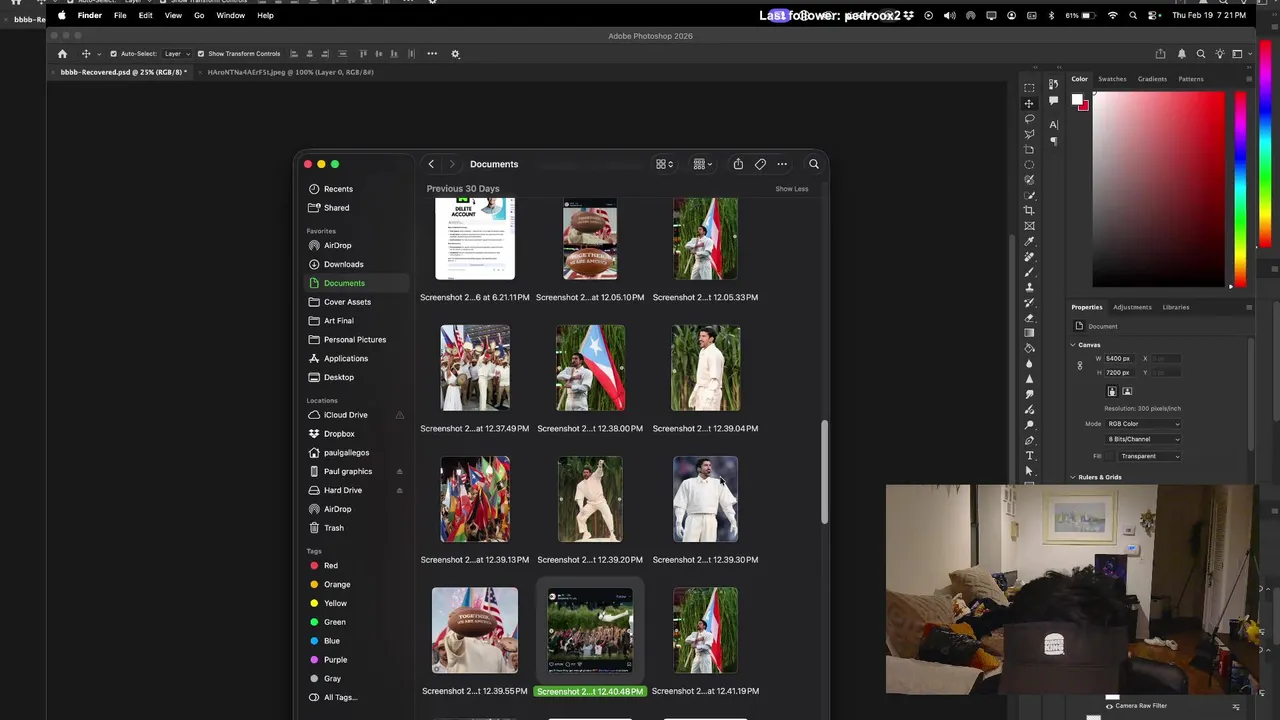Open the Transparent fill dropdown
Viewport: 1280px width, 720px height.
[x=1150, y=456]
